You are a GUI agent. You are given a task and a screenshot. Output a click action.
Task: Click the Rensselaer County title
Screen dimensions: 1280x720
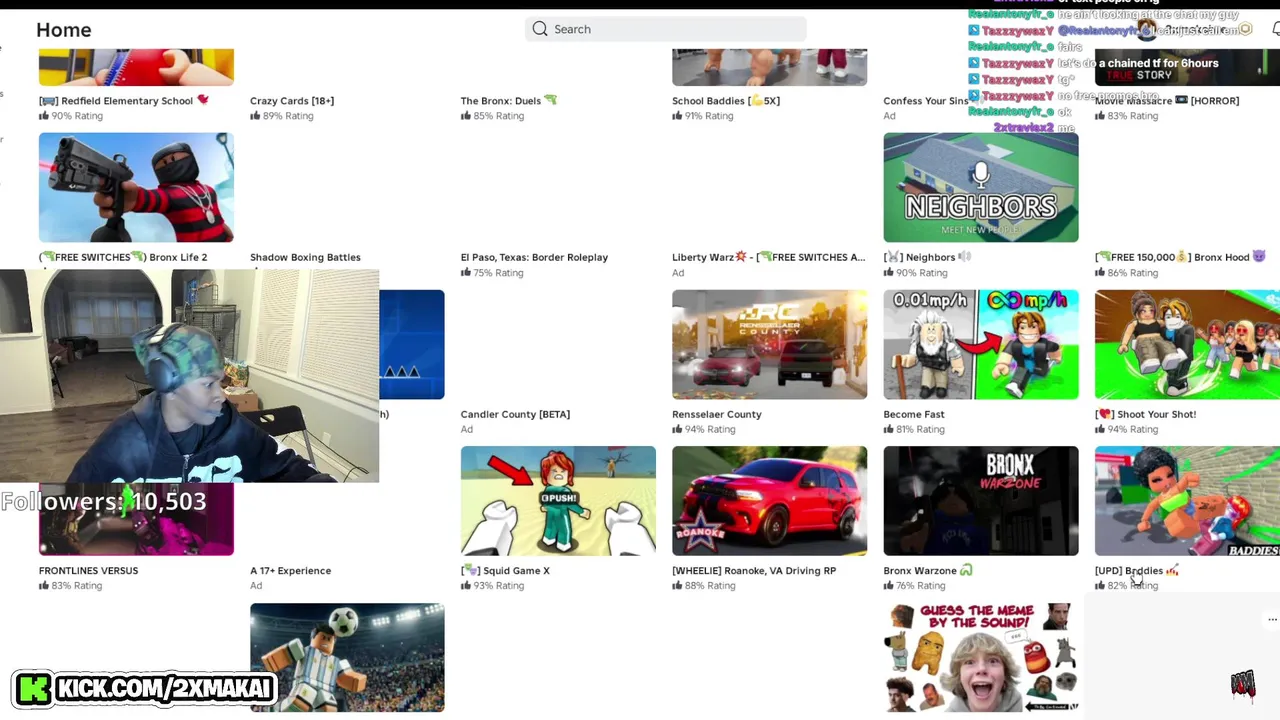pos(717,414)
